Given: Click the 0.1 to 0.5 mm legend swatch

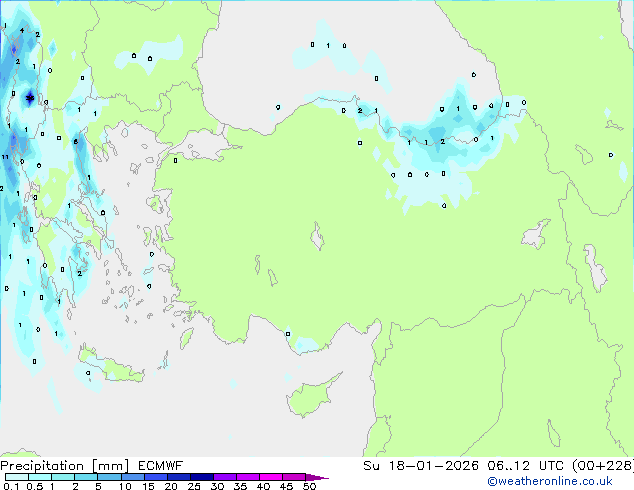Looking at the screenshot, I should [x=17, y=477].
